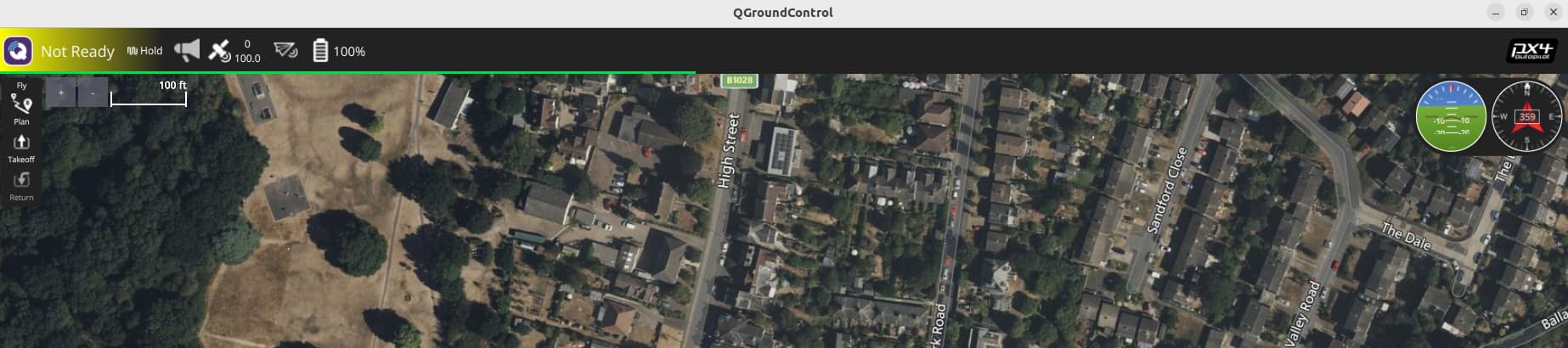Click the Sandford Close label on map
1568x348 pixels.
click(x=1166, y=190)
